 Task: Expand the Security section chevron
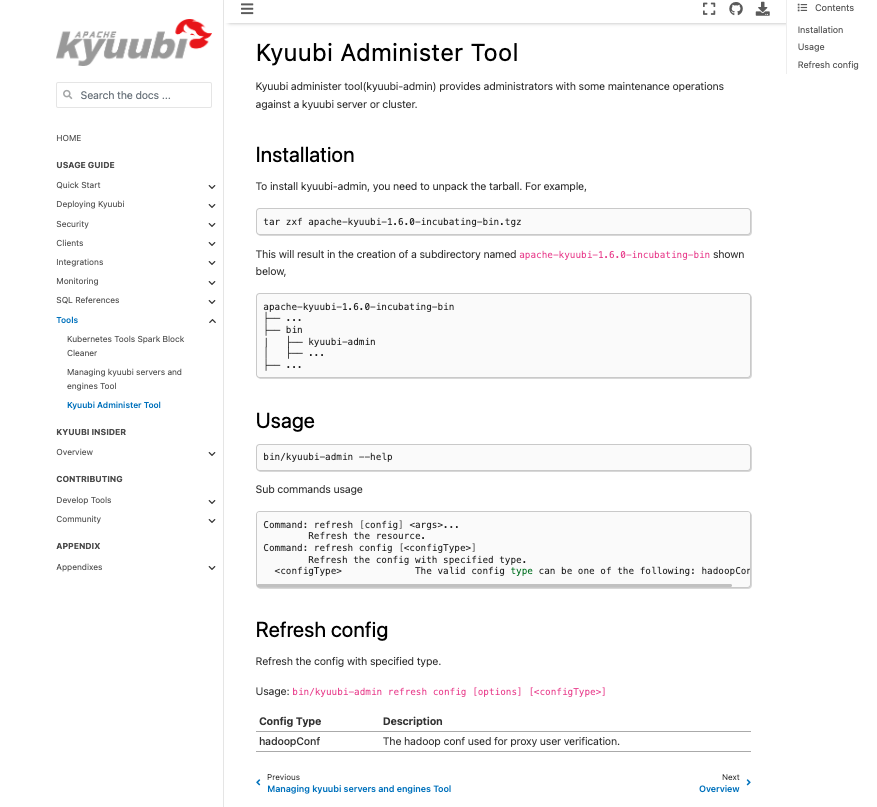[x=212, y=224]
